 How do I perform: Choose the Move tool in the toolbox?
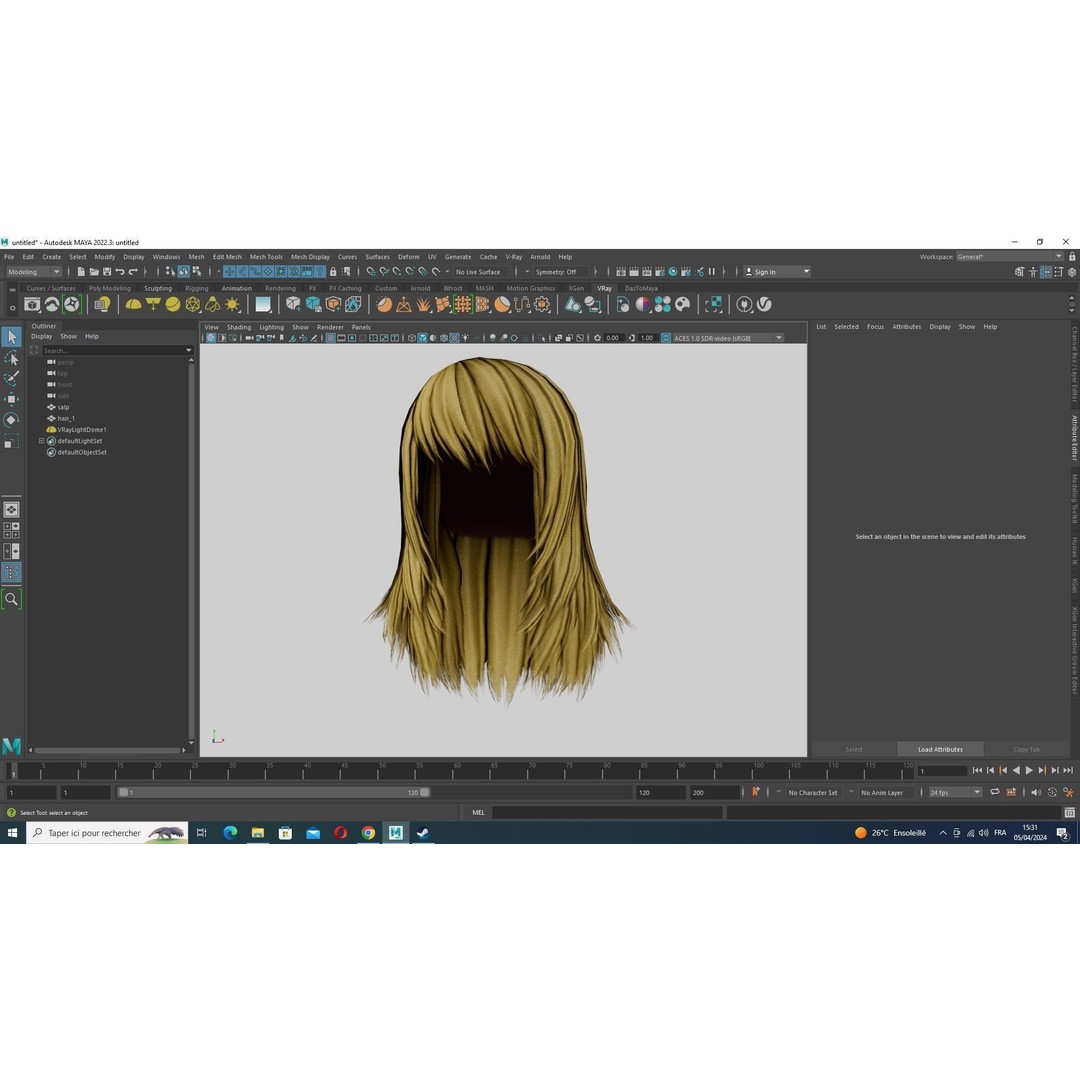pyautogui.click(x=12, y=399)
